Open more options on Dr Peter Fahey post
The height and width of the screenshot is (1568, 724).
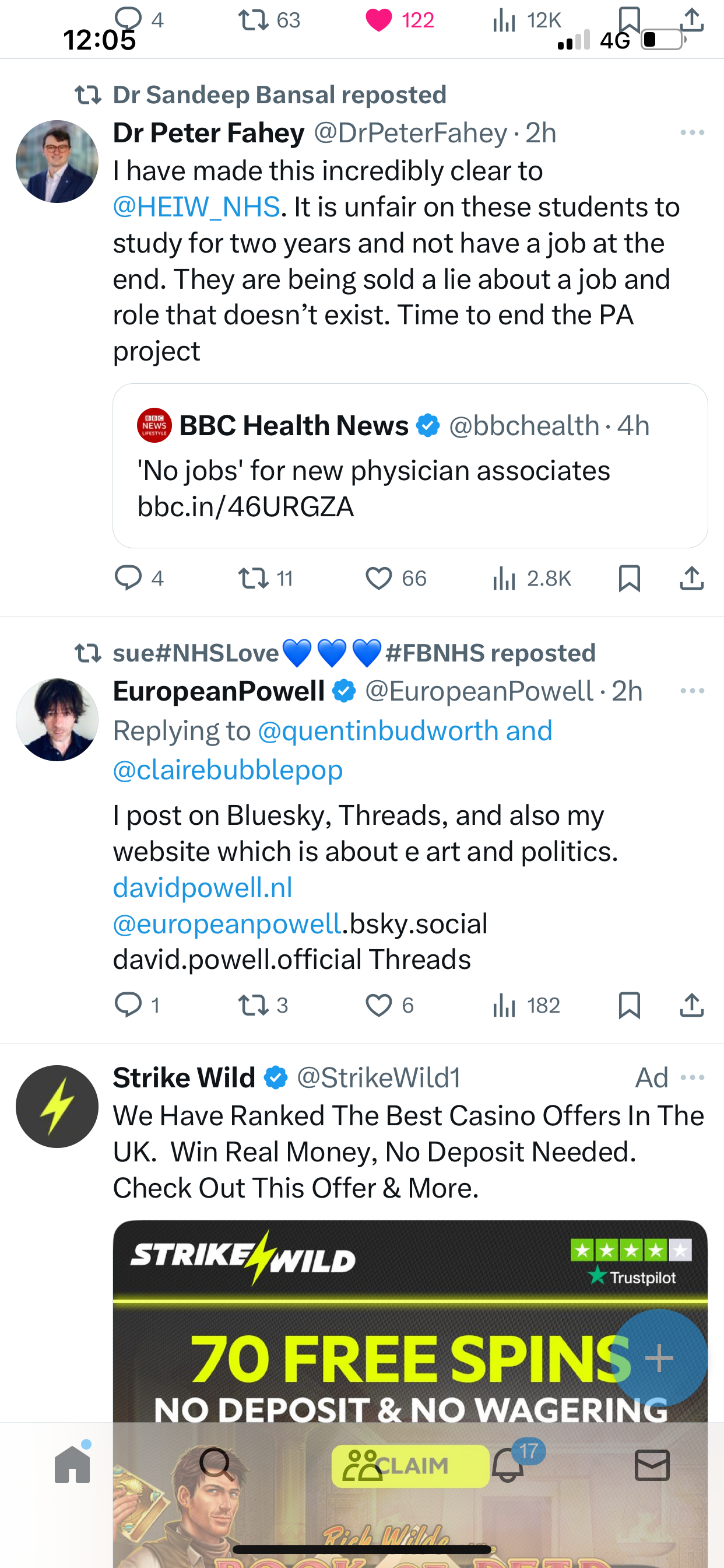click(693, 132)
